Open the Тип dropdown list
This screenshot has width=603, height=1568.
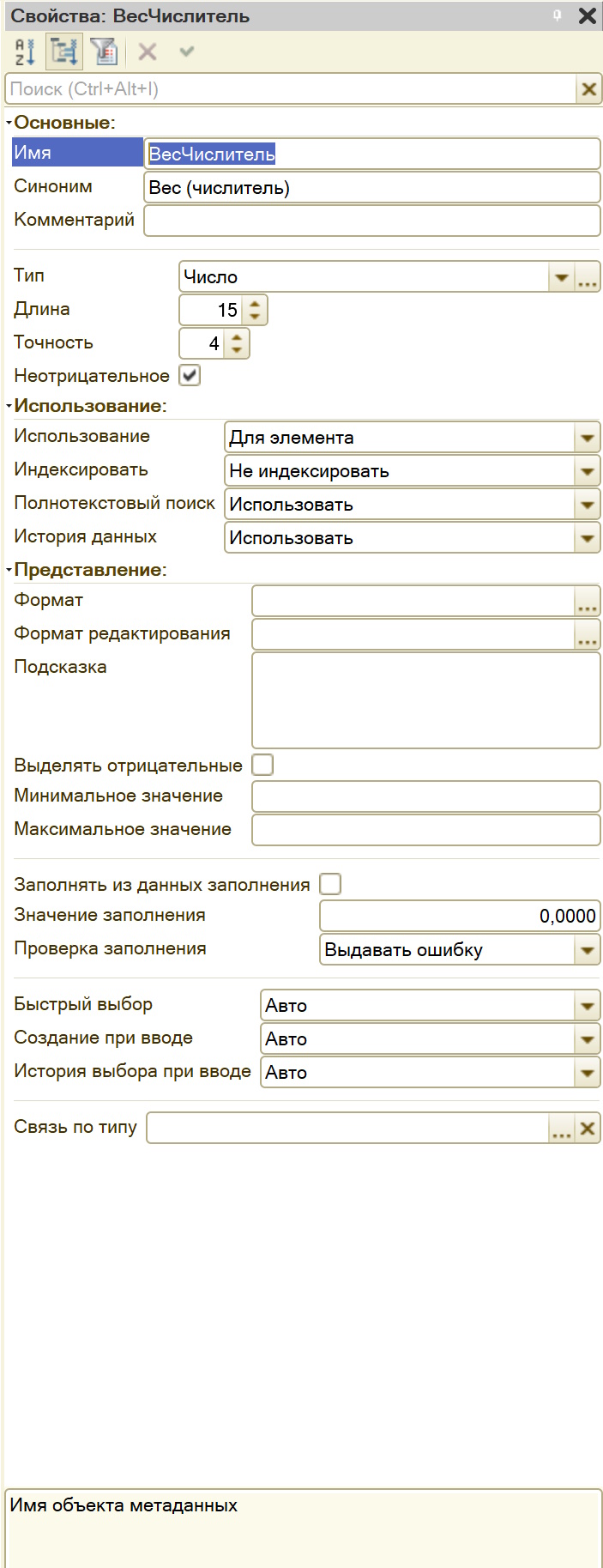[x=561, y=277]
